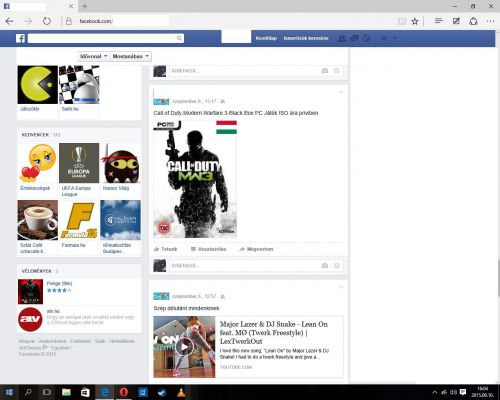The image size is (500, 400).
Task: Open the Sakk.hu chess thumbnail
Action: coord(79,85)
